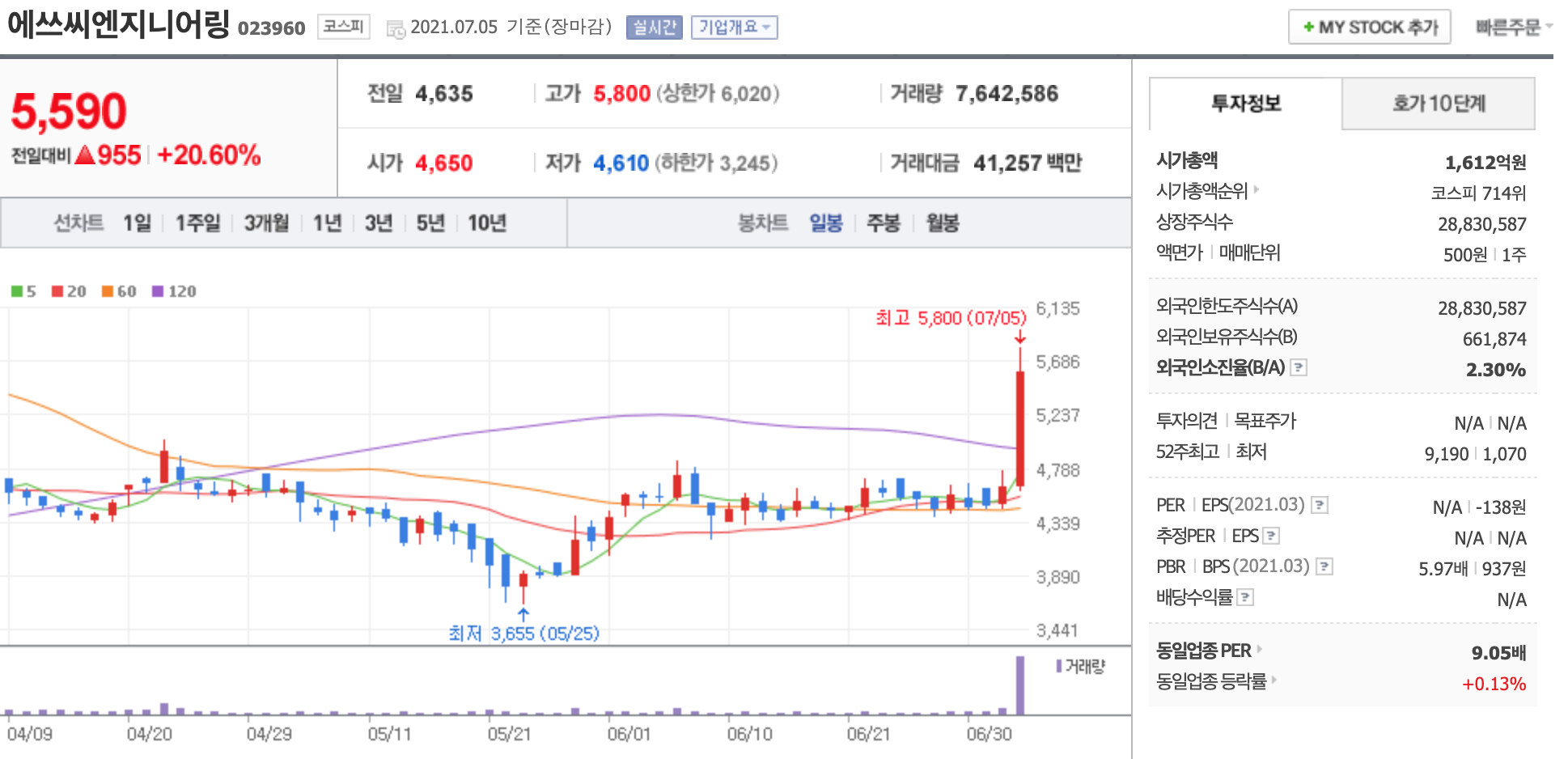Click the 동일업종 등락률 value +0.13%
This screenshot has height=759, width=1568.
pyautogui.click(x=1494, y=684)
